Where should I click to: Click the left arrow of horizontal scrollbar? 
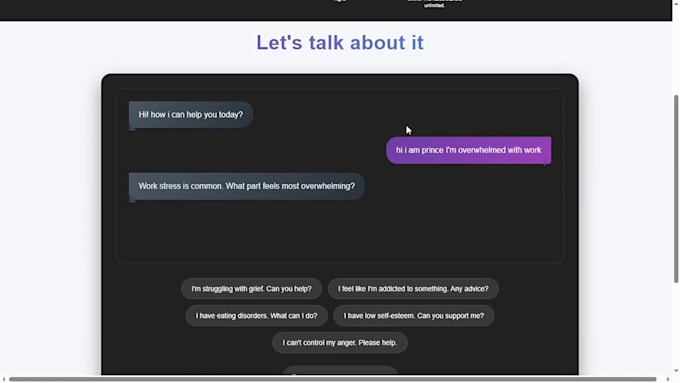tap(3, 380)
